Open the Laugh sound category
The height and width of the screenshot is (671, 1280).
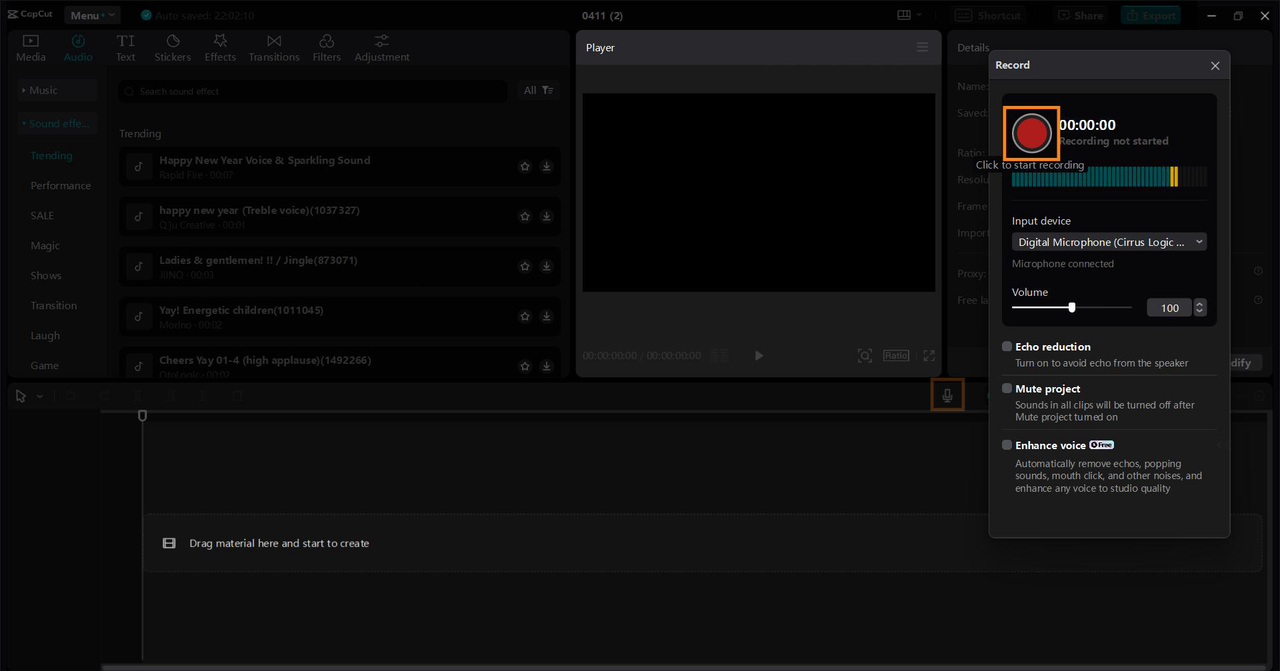[x=45, y=336]
